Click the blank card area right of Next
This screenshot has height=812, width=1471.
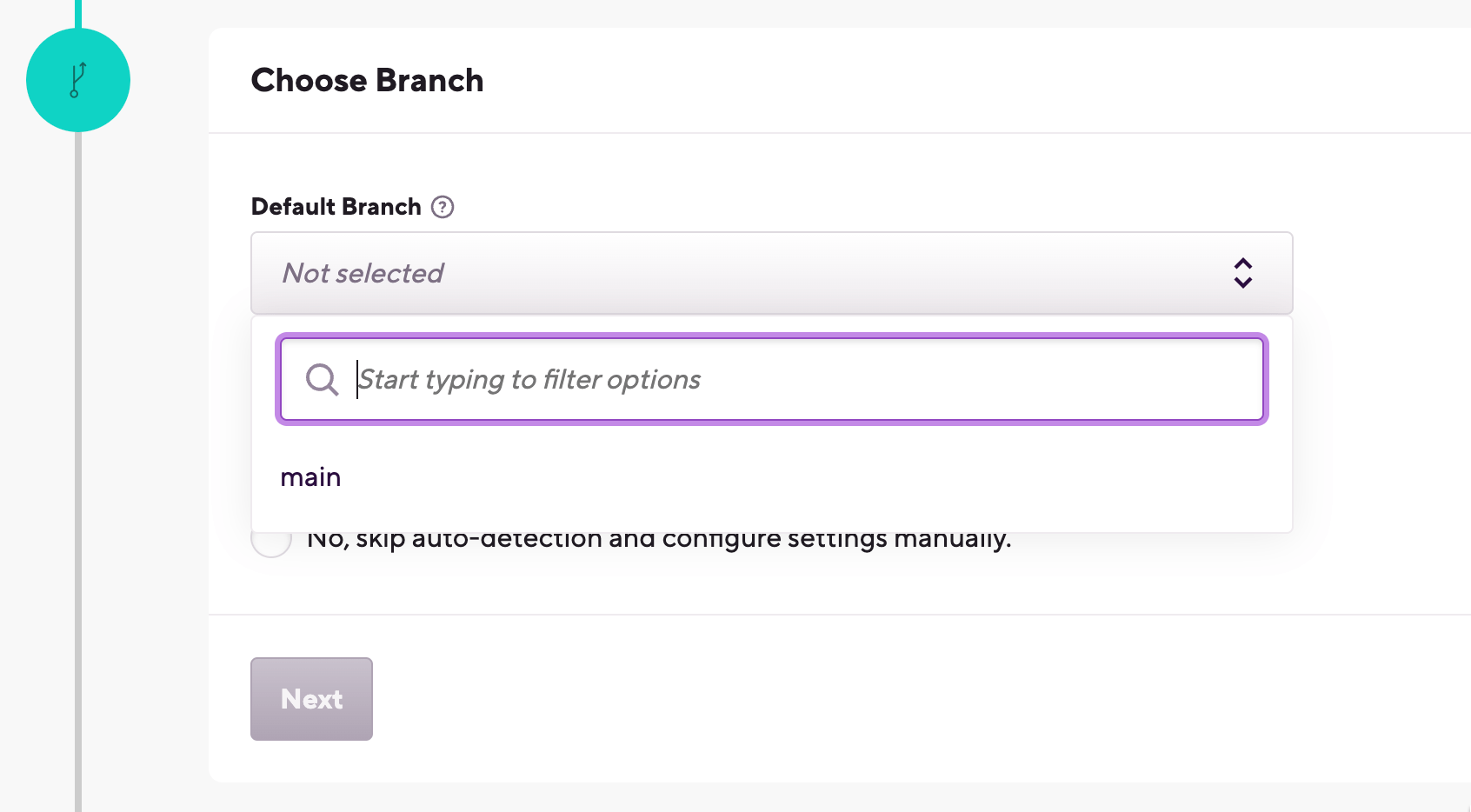pyautogui.click(x=869, y=699)
